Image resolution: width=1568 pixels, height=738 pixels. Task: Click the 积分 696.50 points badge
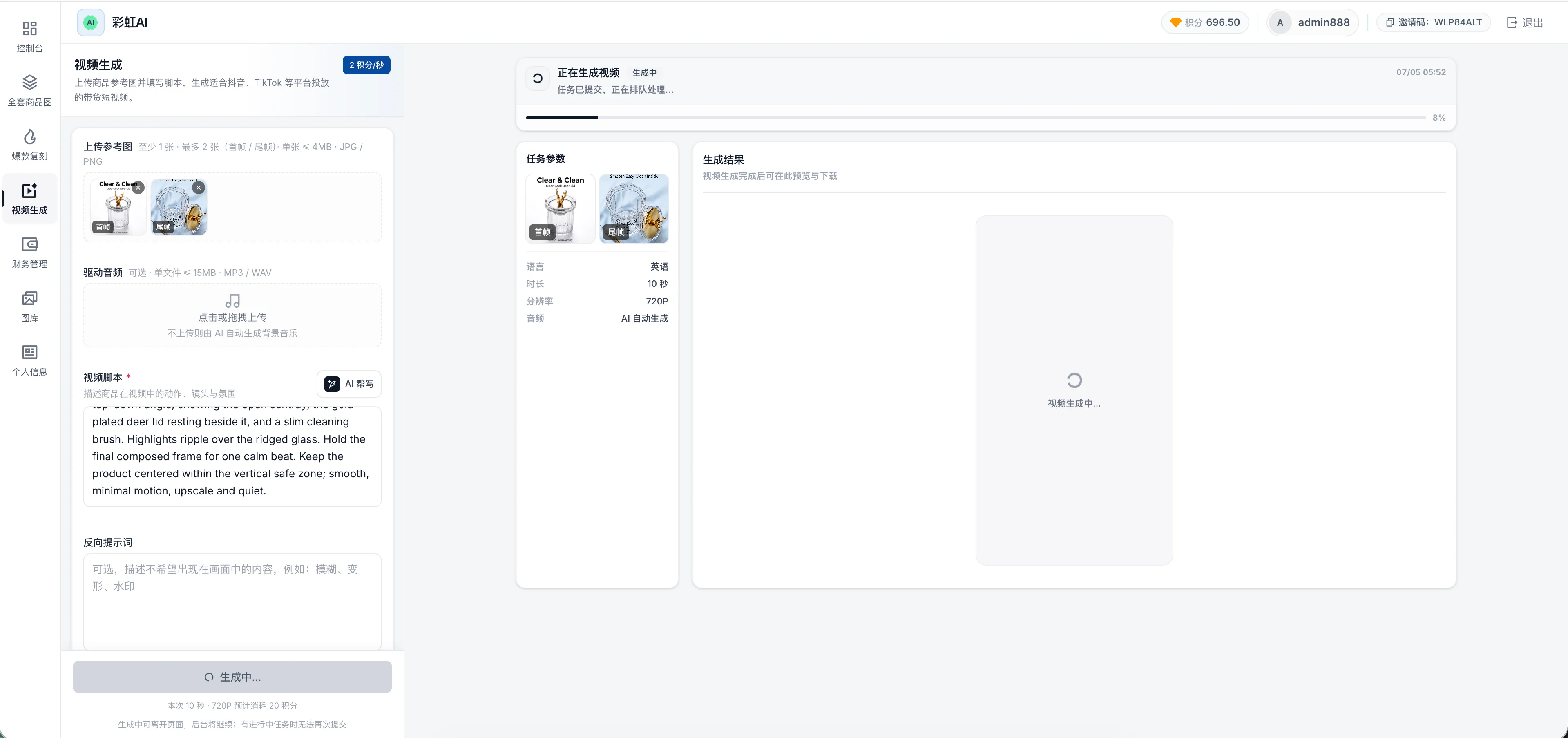click(1205, 22)
